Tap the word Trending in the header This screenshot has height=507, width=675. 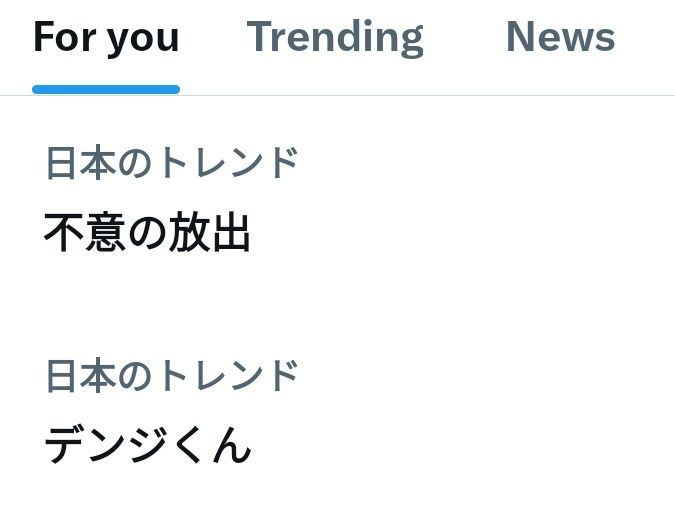pos(335,39)
